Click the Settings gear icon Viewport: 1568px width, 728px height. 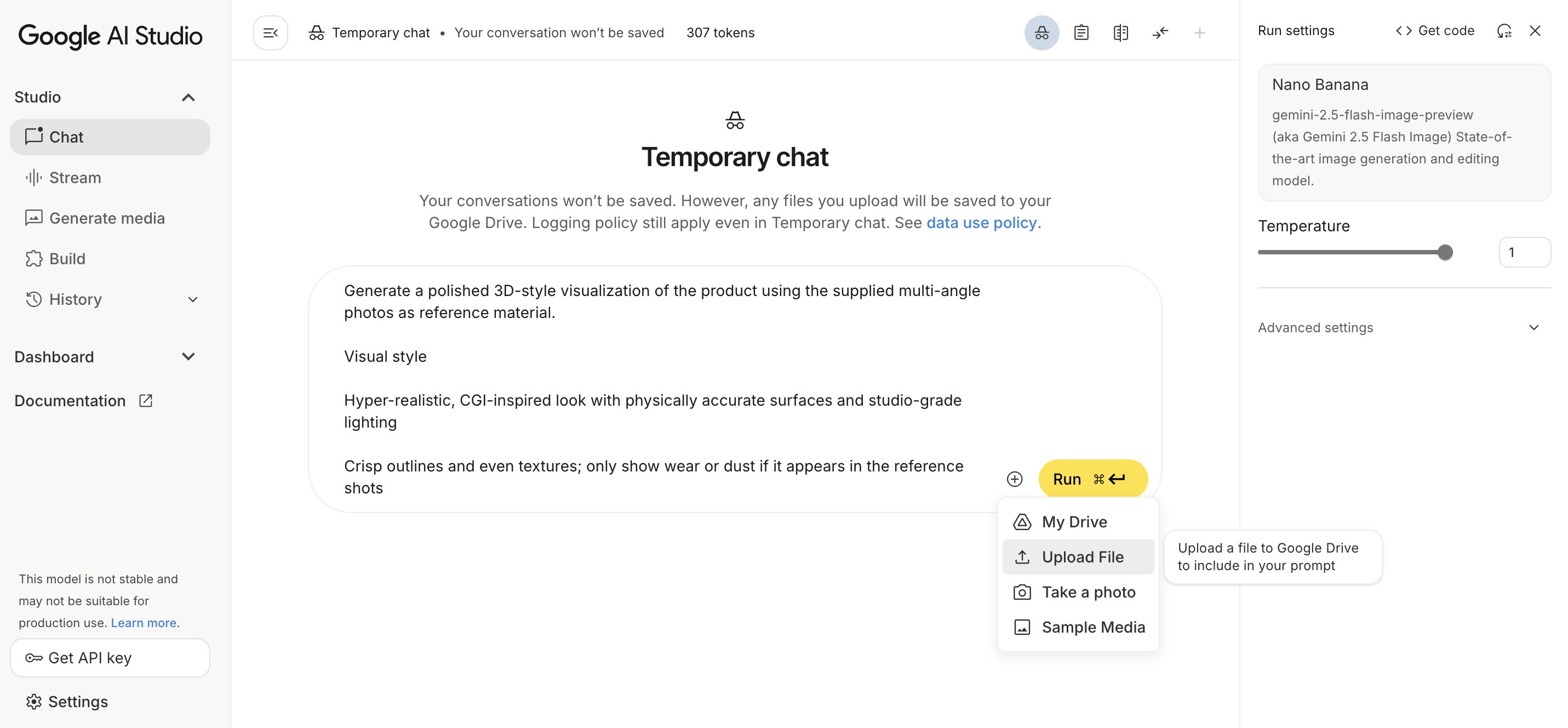point(34,702)
